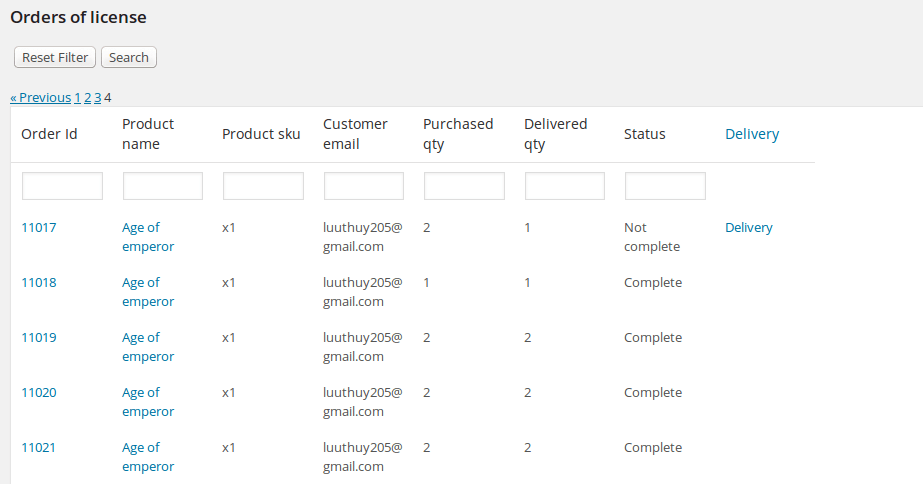Image resolution: width=923 pixels, height=484 pixels.
Task: Click Delivery link for order 11017
Action: [748, 228]
